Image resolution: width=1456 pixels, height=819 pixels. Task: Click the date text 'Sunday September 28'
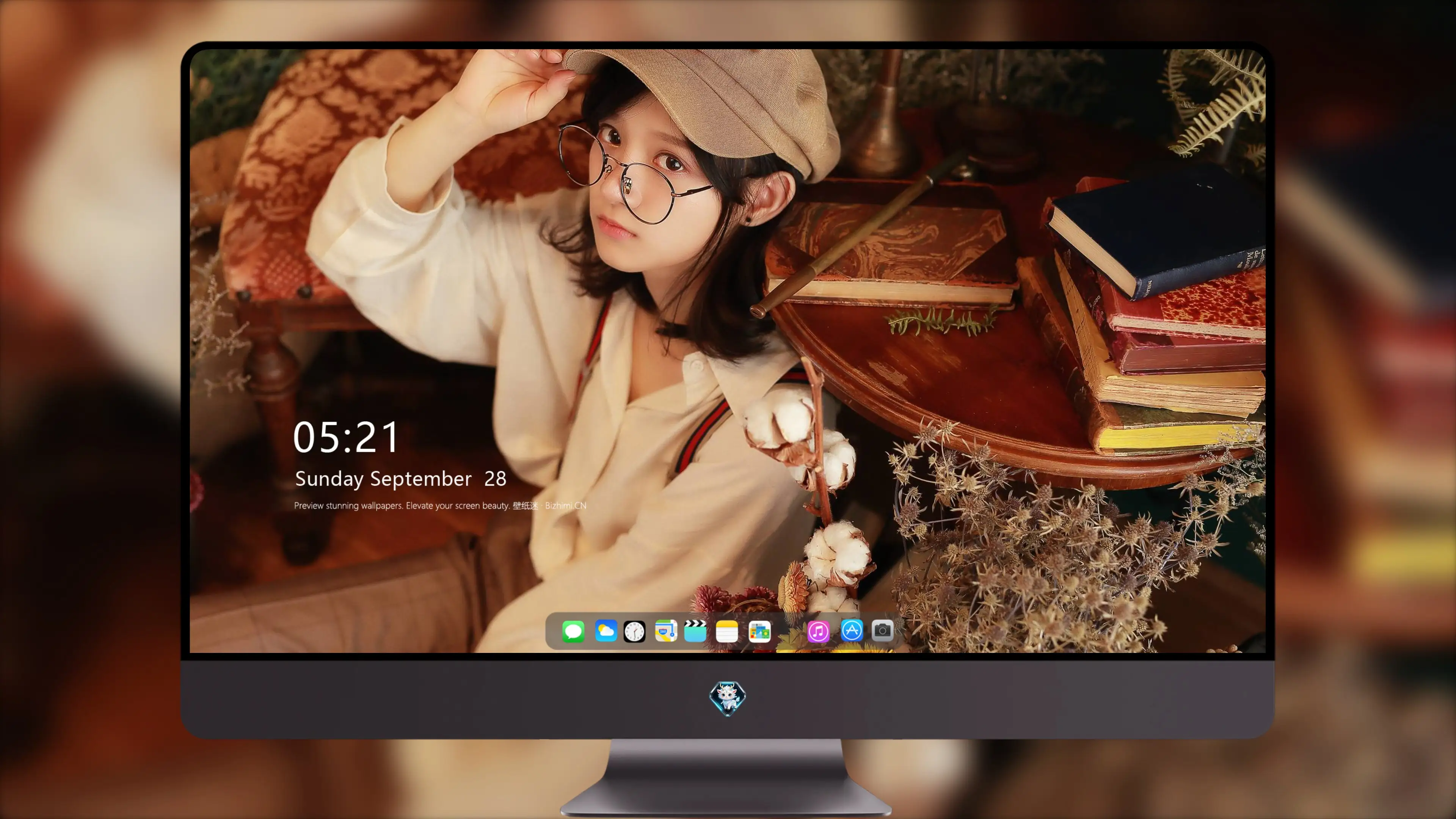401,479
